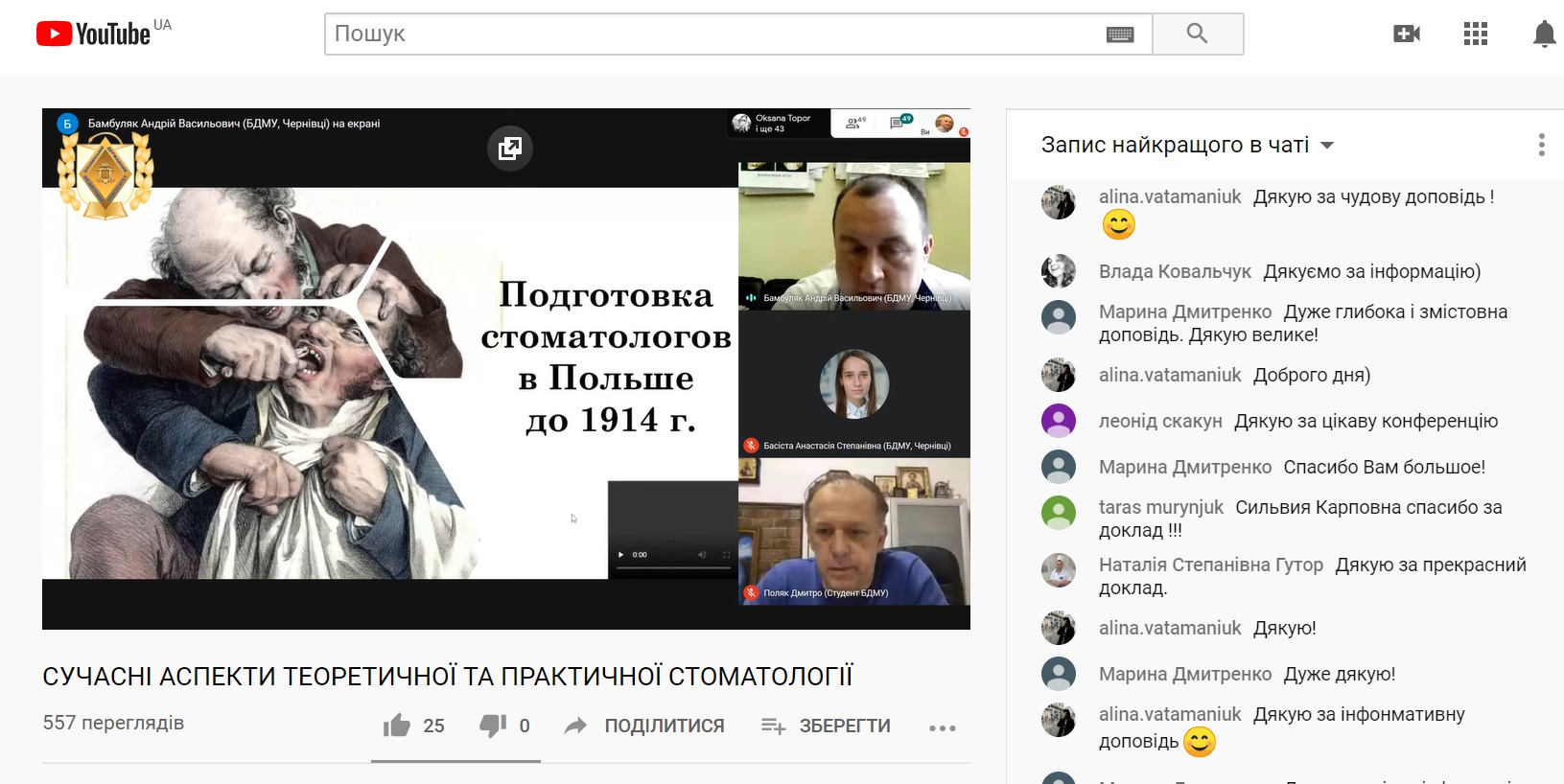Viewport: 1564px width, 784px height.
Task: Select Поляк Дмитро webcam thumbnail
Action: click(x=854, y=531)
